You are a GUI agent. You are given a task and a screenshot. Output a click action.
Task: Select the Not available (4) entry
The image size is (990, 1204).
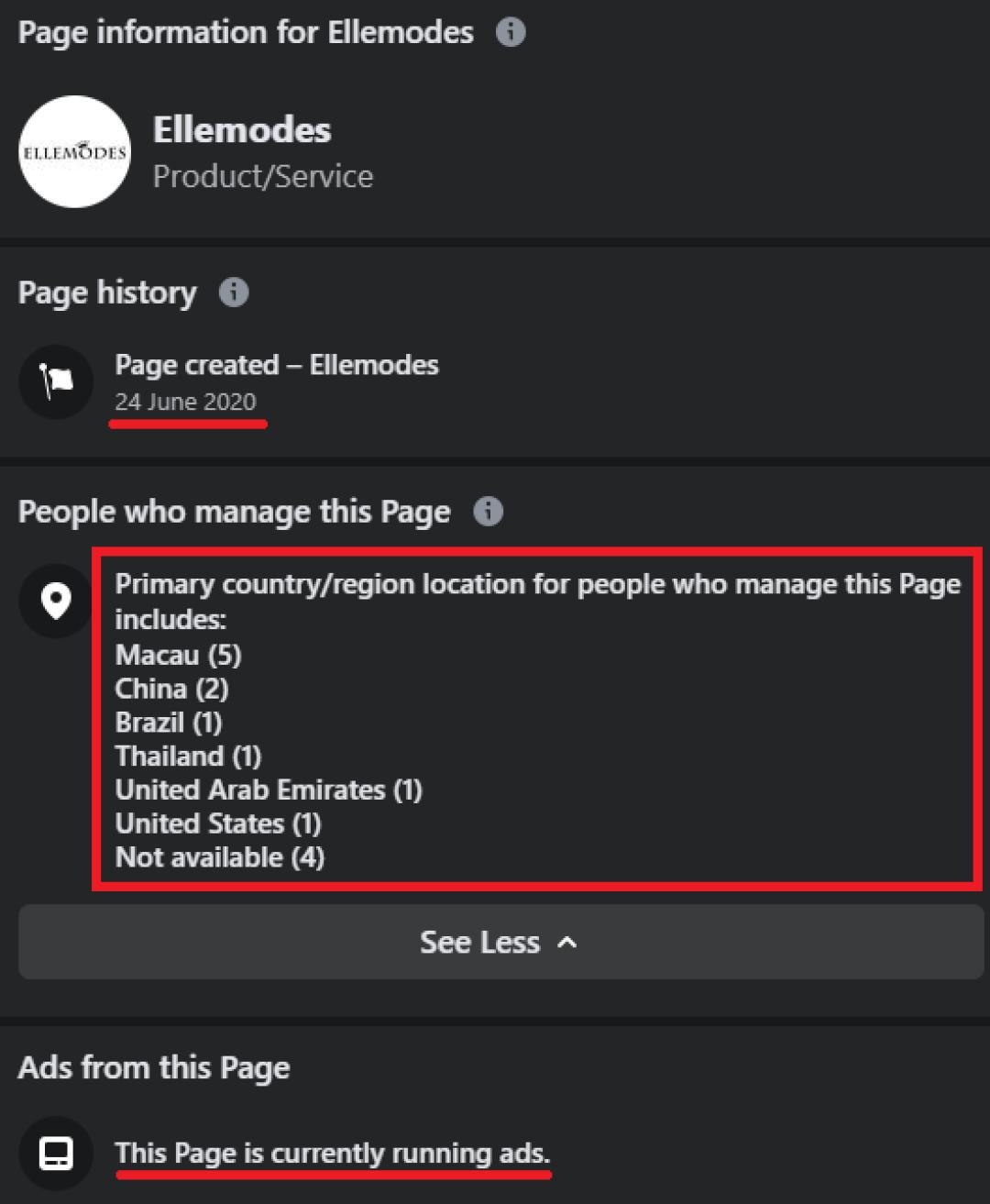point(220,857)
